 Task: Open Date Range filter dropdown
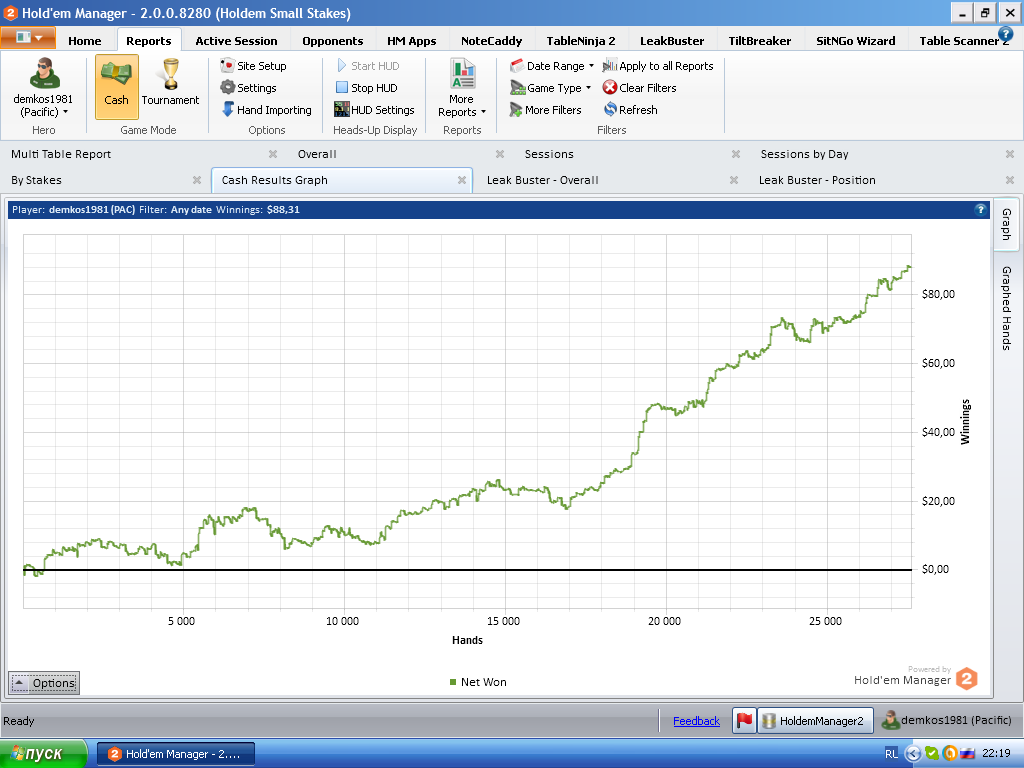pos(552,66)
